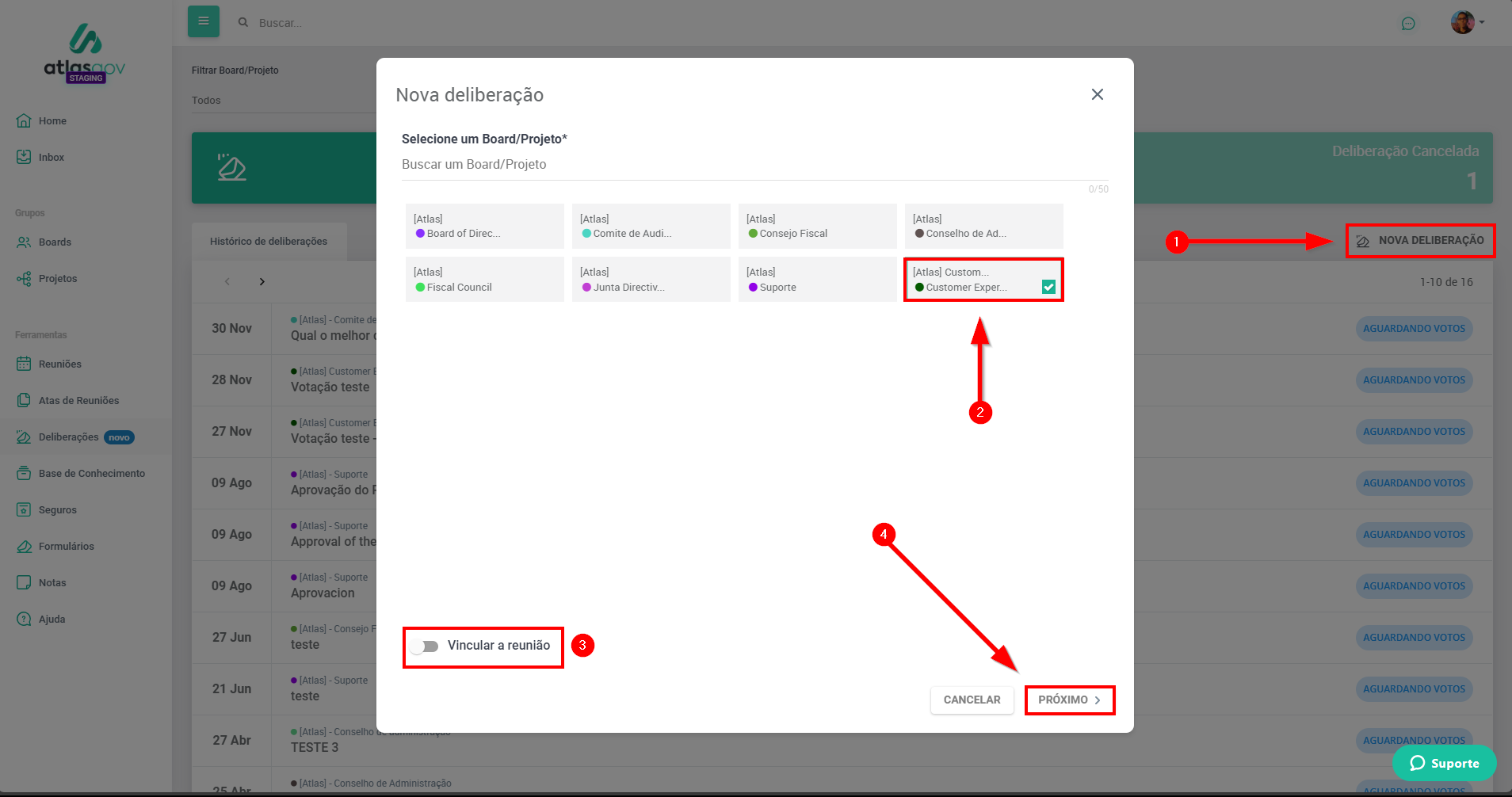The width and height of the screenshot is (1512, 797).
Task: Select the Board of Direc... card
Action: click(485, 227)
